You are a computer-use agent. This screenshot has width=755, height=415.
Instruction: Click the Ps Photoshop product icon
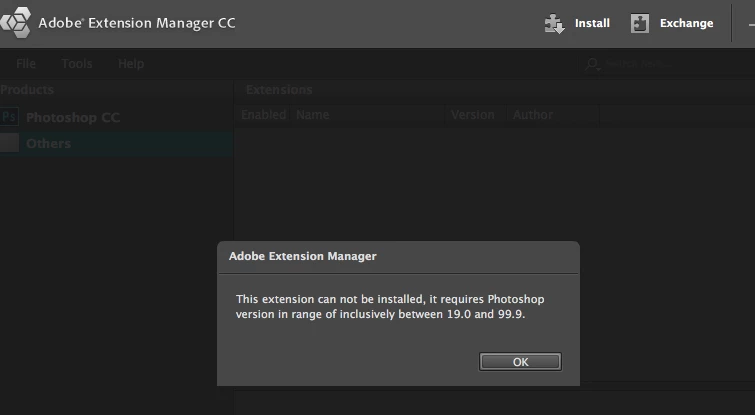(9, 117)
